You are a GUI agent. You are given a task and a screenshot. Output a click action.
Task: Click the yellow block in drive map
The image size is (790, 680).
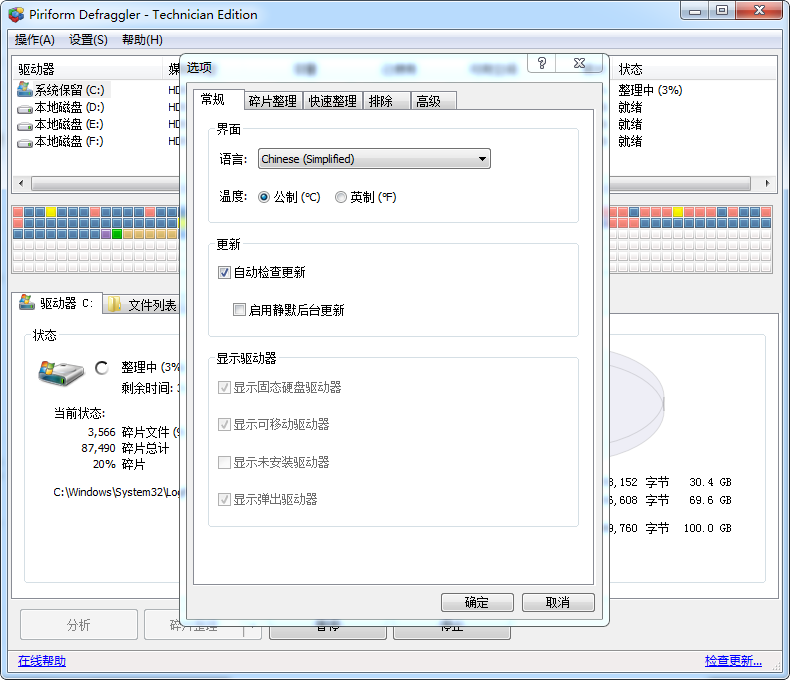coord(51,212)
